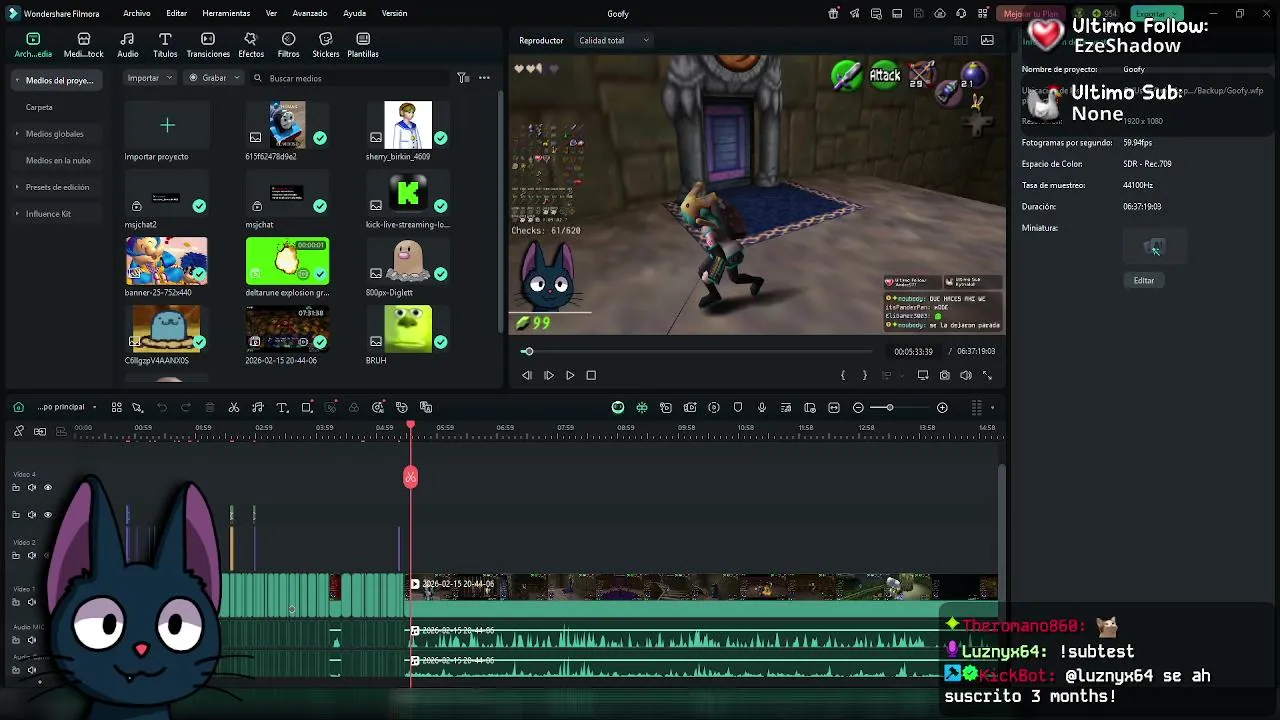Viewport: 1280px width, 720px height.
Task: Stop playback with square button
Action: 591,375
